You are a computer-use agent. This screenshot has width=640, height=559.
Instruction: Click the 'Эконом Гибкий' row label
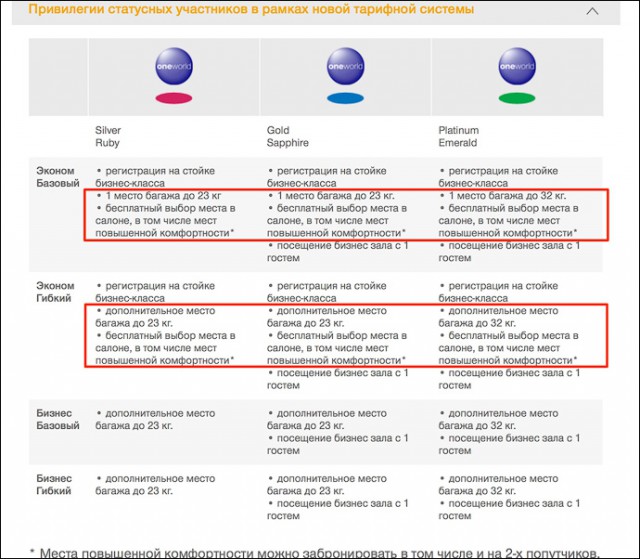[55, 292]
